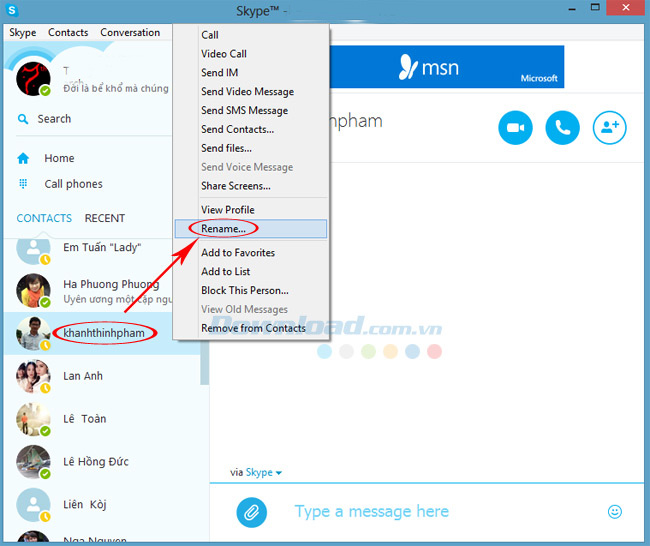Open the msn Microsoft banner ad

point(446,67)
